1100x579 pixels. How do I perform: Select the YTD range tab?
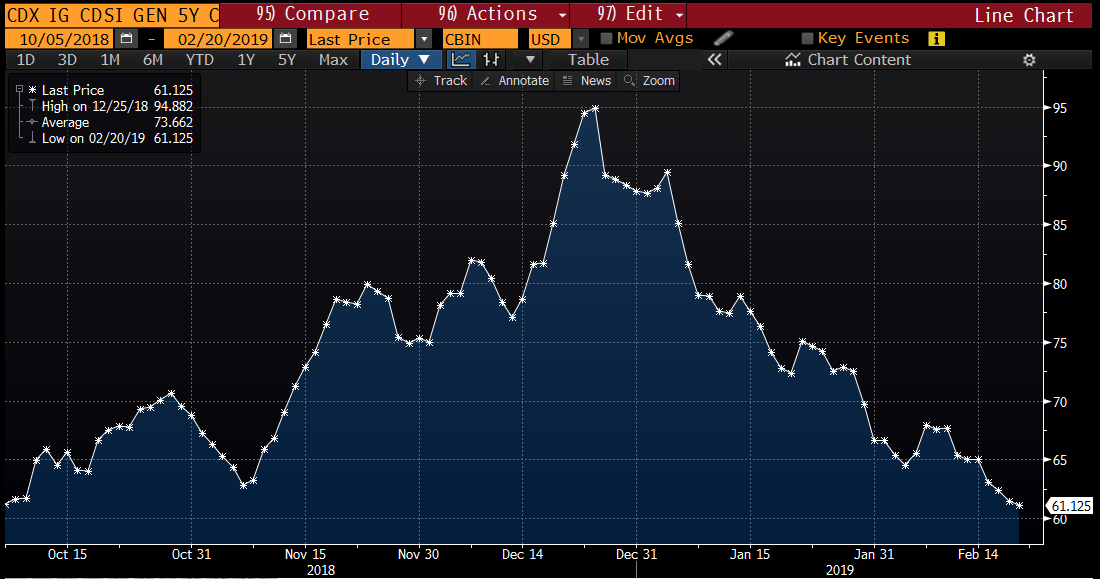(200, 60)
